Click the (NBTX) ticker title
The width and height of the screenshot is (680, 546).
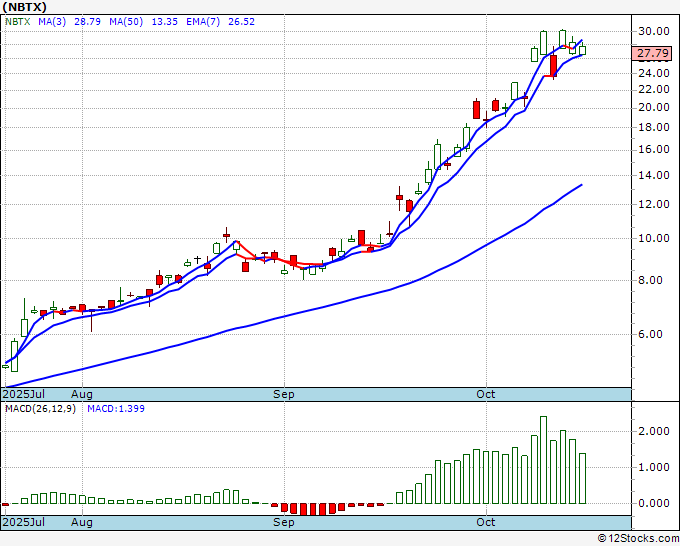point(25,6)
